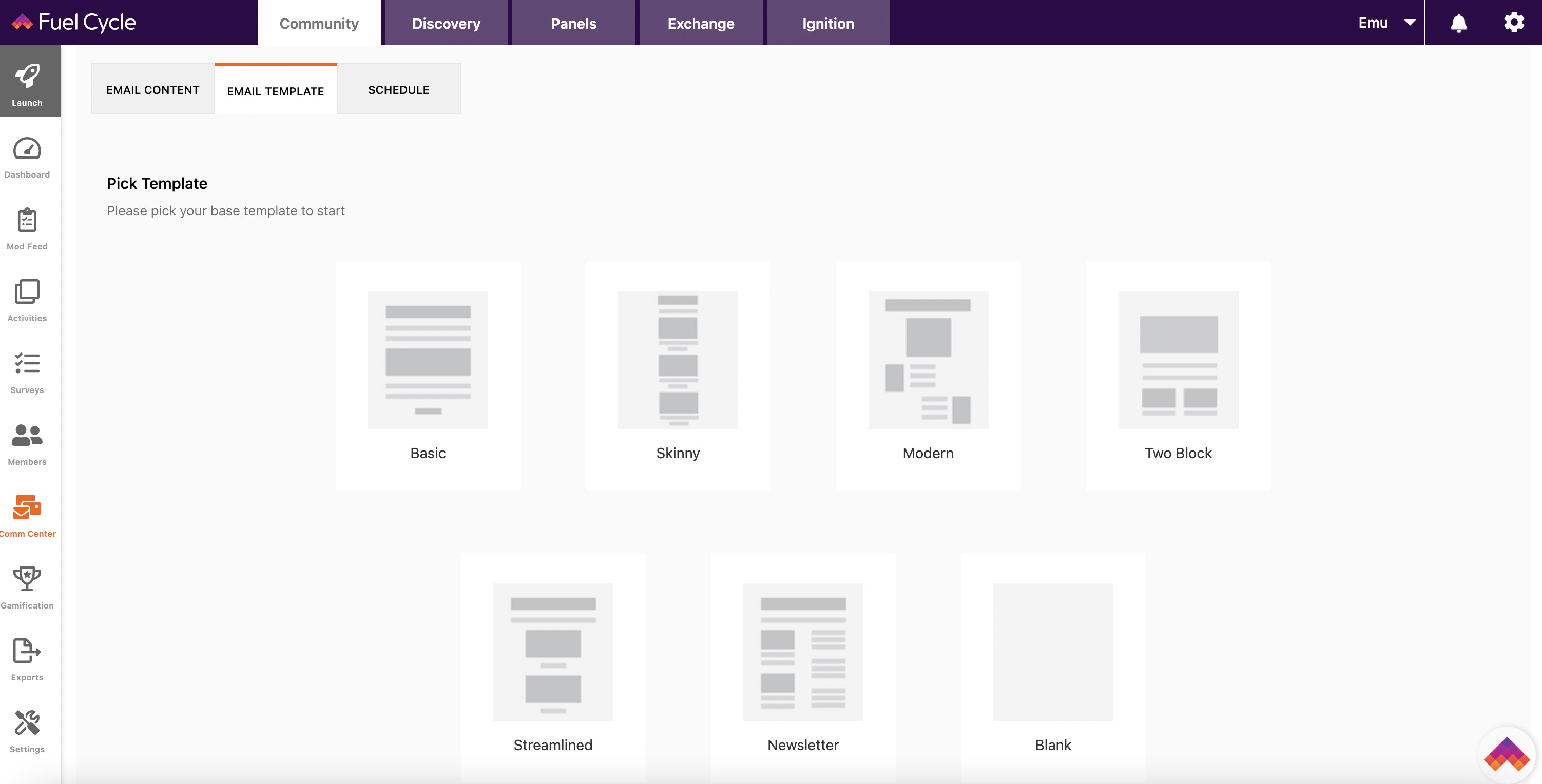Open the Email Content tab
This screenshot has height=784, width=1542.
[152, 89]
